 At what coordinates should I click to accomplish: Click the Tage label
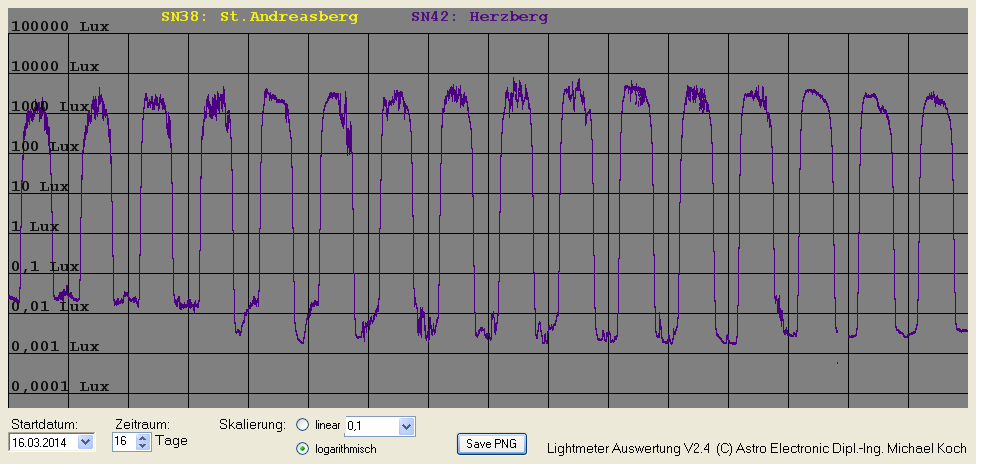tap(171, 440)
